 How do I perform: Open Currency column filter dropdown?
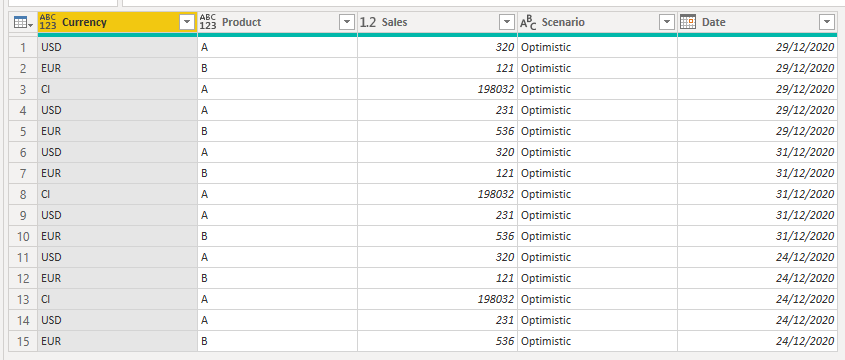187,22
